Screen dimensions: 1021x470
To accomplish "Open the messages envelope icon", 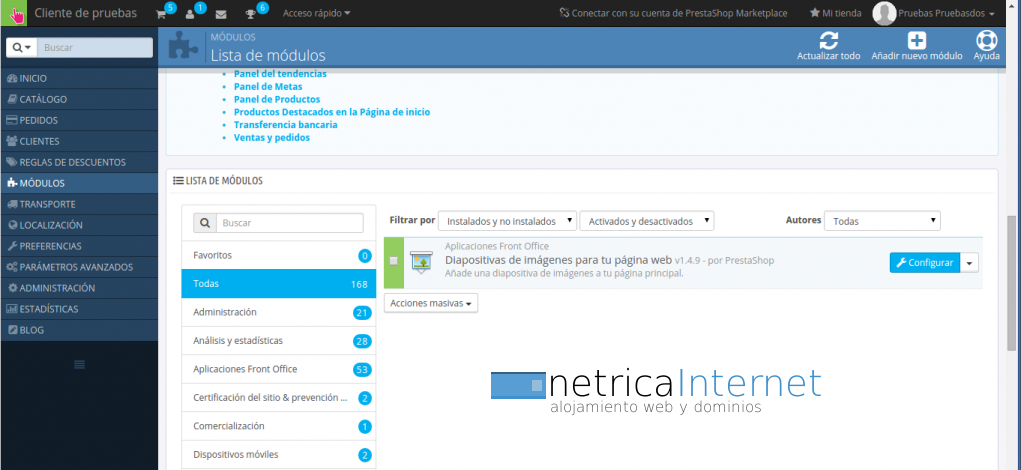I will point(221,14).
